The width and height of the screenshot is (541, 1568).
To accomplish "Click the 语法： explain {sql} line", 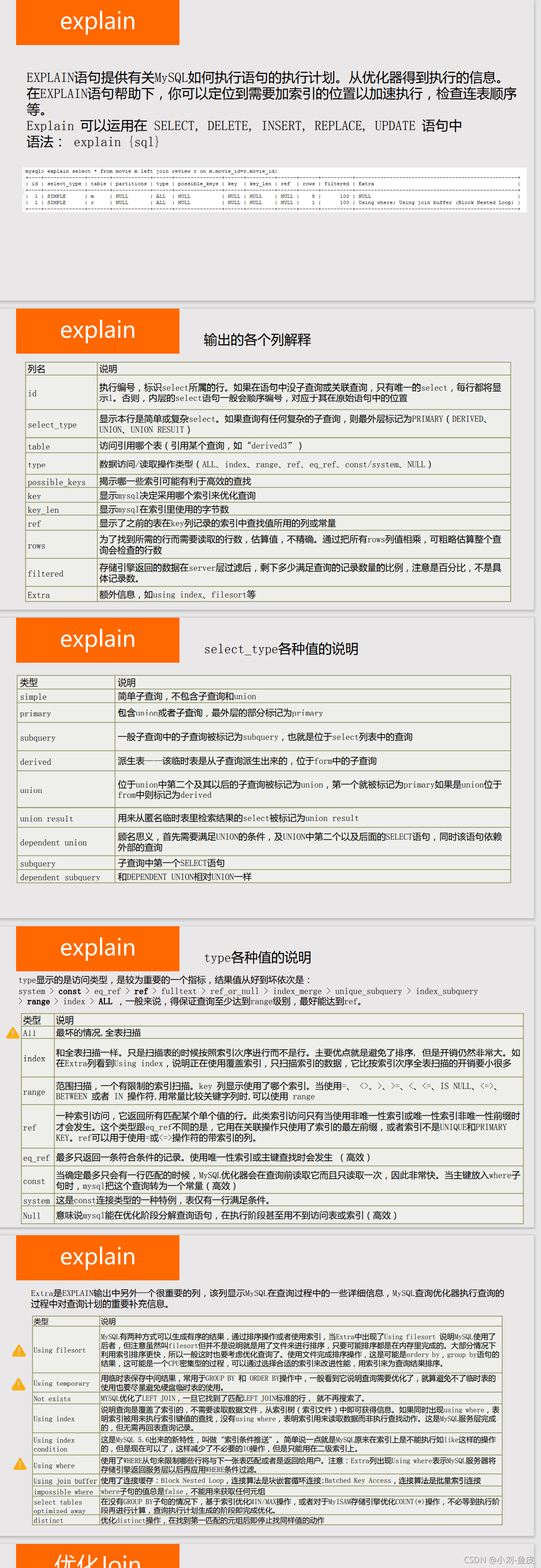I will tap(93, 142).
